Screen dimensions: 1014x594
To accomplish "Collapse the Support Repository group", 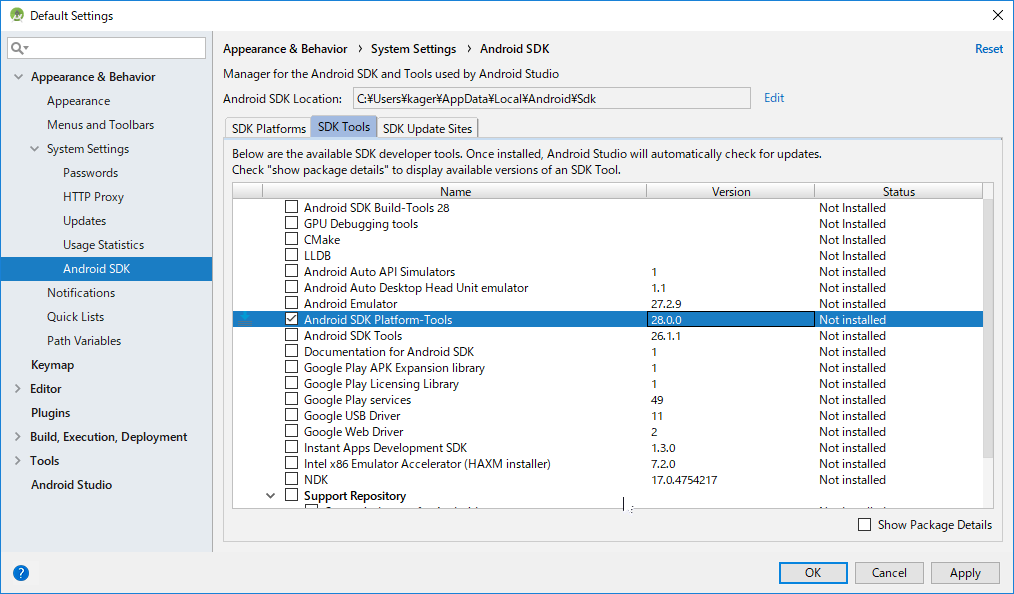I will [x=270, y=496].
